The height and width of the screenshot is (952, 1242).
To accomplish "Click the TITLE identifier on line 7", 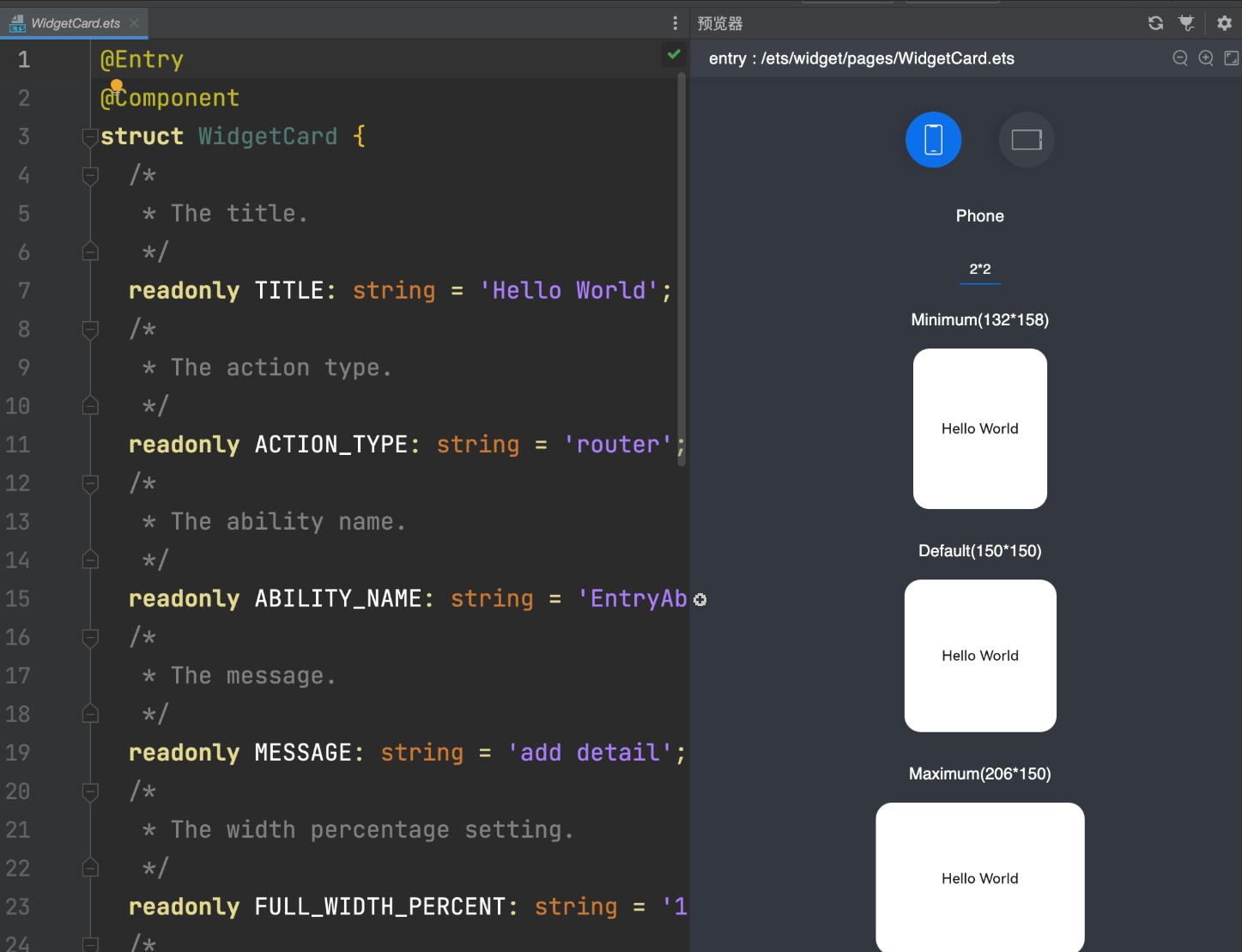I will pyautogui.click(x=288, y=290).
